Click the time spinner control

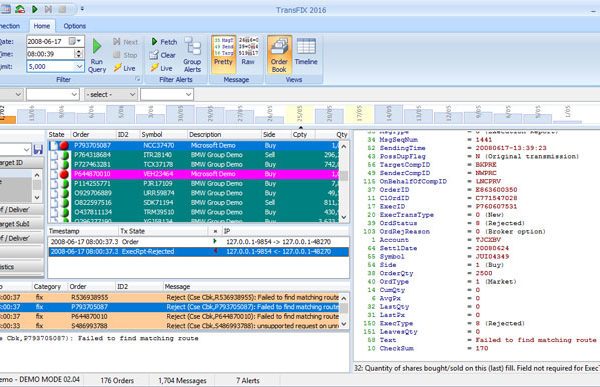pyautogui.click(x=79, y=54)
